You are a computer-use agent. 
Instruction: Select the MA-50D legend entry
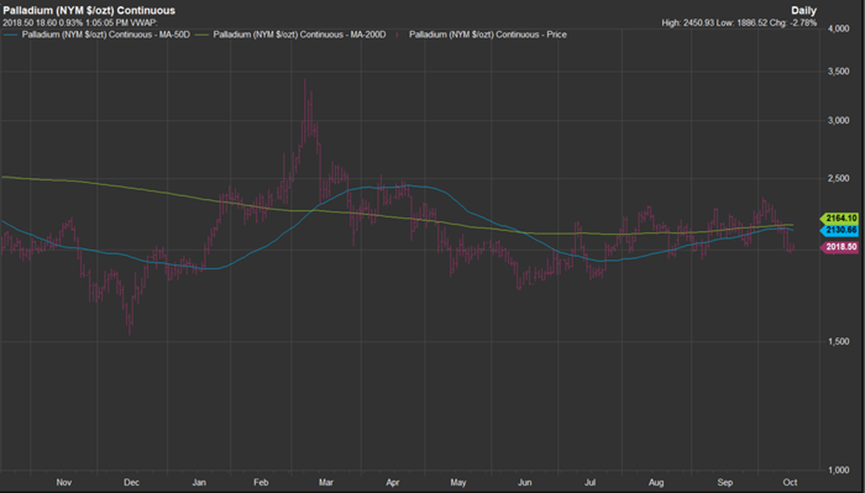(x=105, y=34)
